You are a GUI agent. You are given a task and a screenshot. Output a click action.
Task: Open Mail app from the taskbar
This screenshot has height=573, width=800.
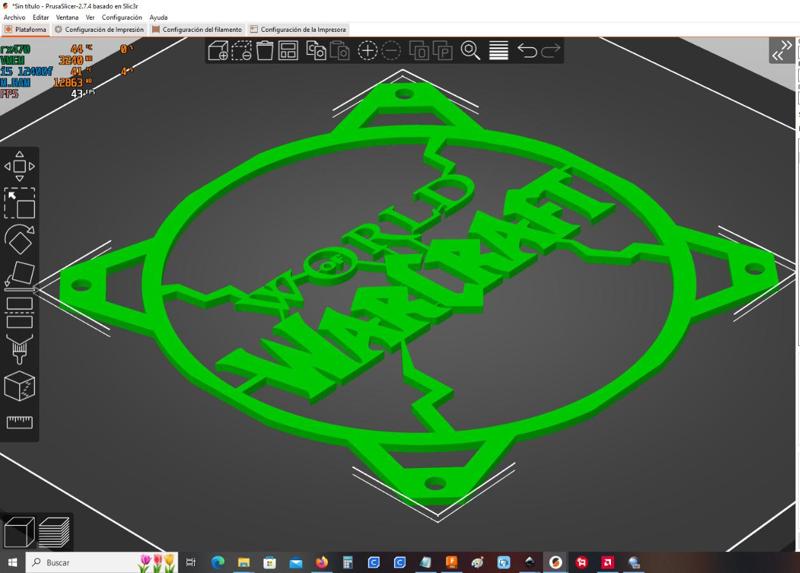pyautogui.click(x=295, y=562)
